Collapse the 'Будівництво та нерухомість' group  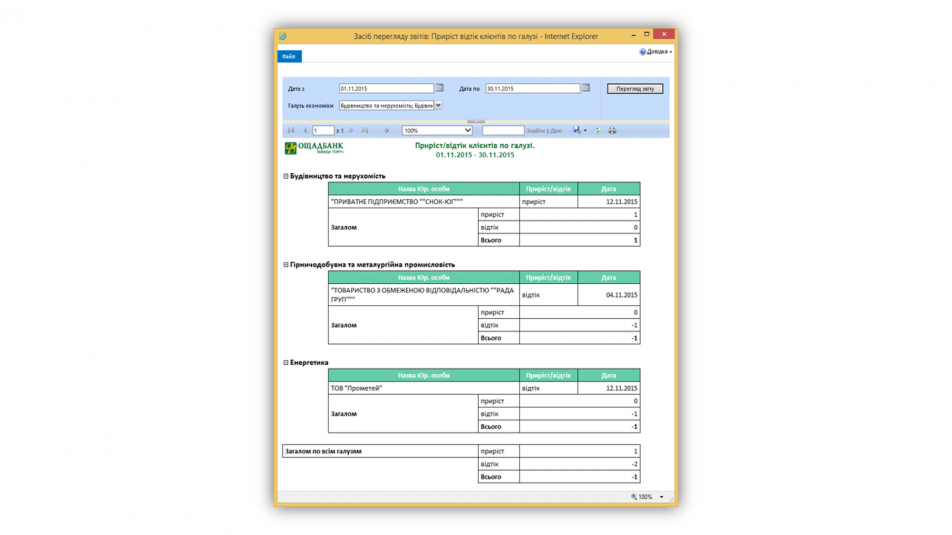click(x=286, y=176)
